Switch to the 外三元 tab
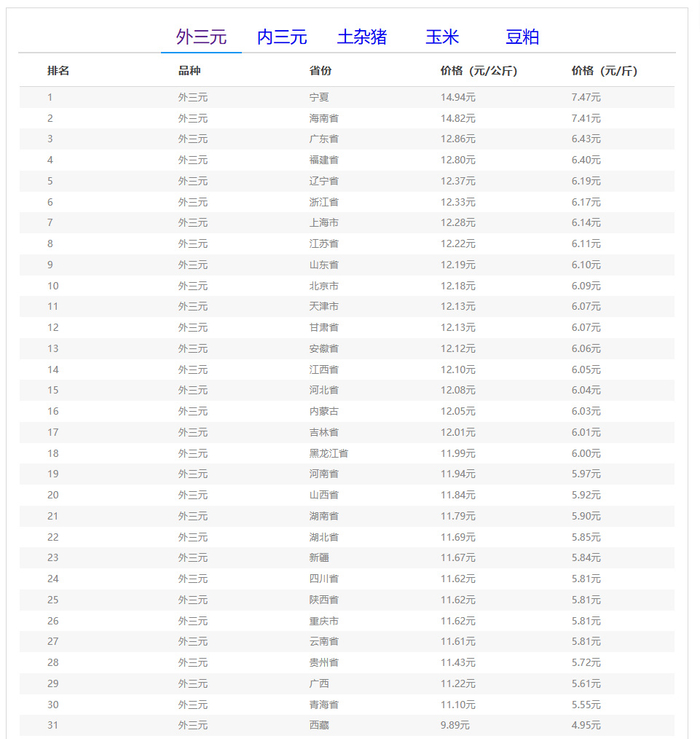 201,37
